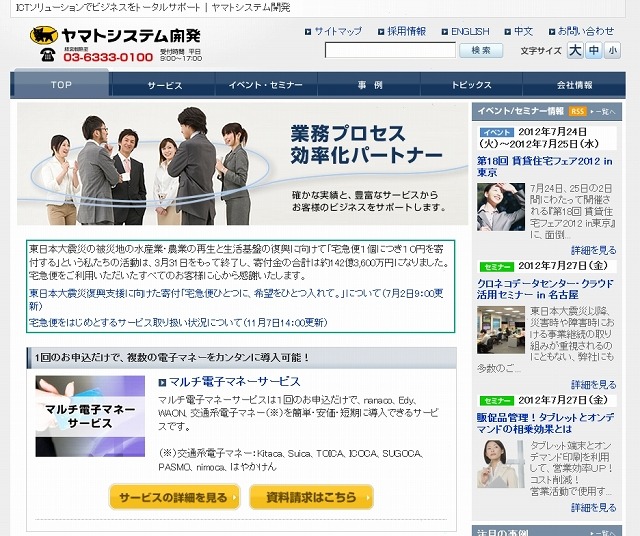Click the 賃貸住宅フェア event thumbnail of a smiling woman
Image resolution: width=640 pixels, height=536 pixels.
(x=501, y=207)
